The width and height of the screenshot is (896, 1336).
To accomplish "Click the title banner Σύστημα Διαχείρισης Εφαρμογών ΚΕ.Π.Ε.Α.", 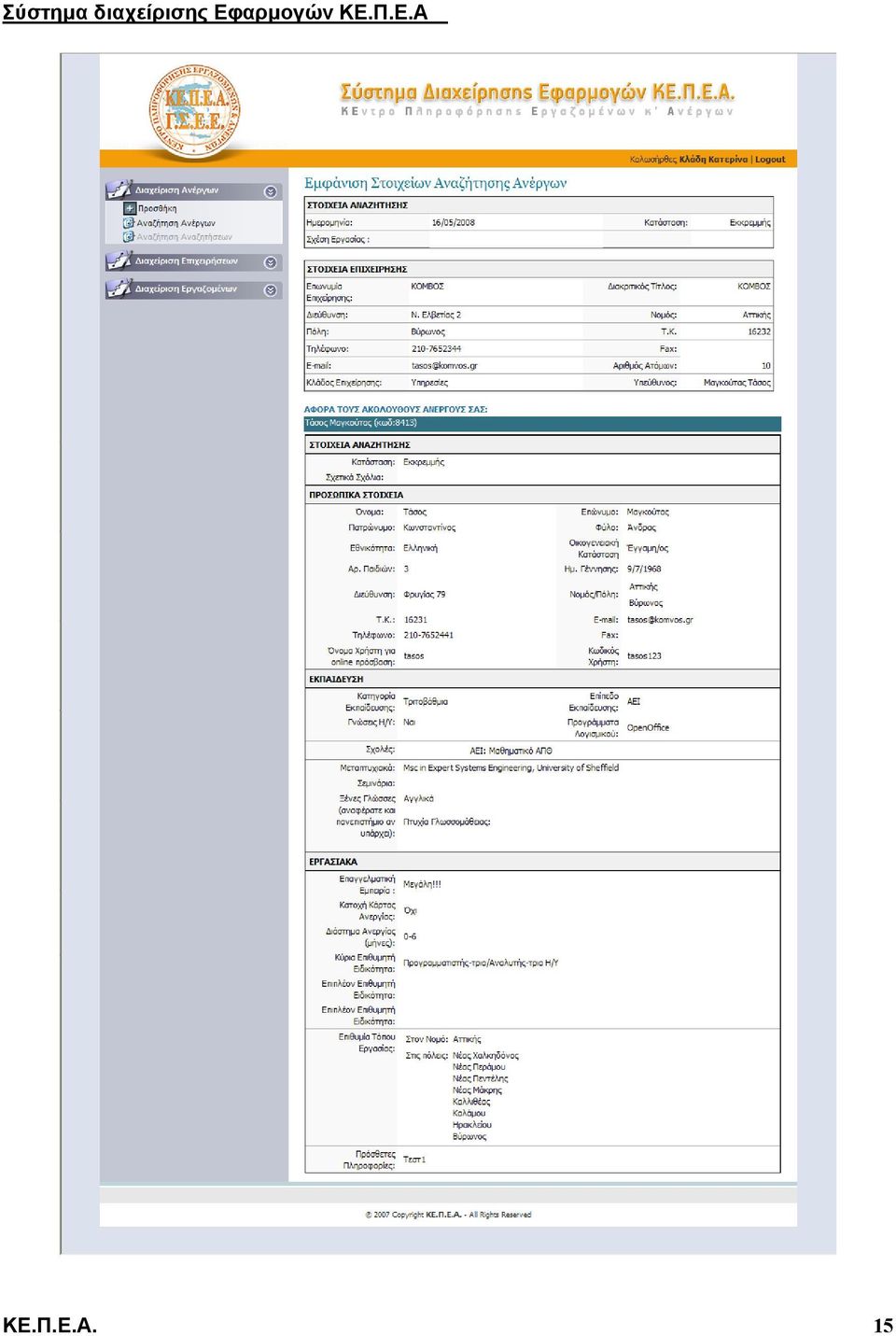I will [x=538, y=92].
